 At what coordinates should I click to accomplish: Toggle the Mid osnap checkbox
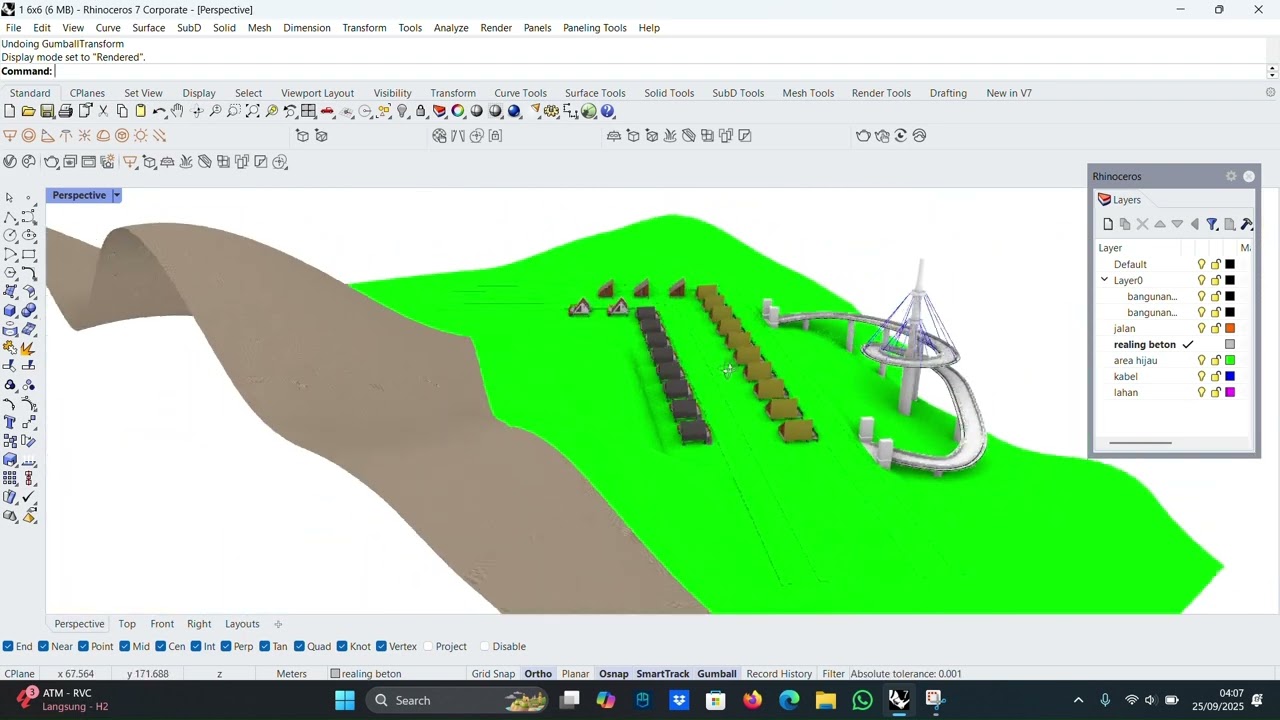(x=124, y=646)
